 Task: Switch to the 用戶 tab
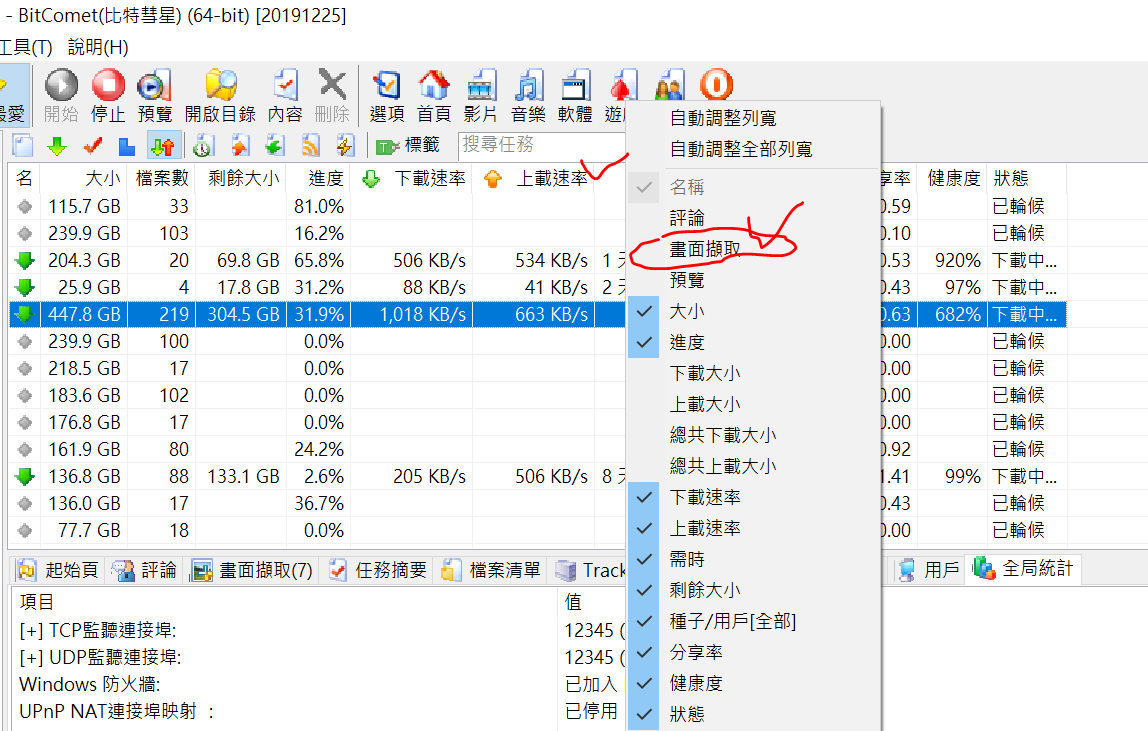(x=928, y=570)
